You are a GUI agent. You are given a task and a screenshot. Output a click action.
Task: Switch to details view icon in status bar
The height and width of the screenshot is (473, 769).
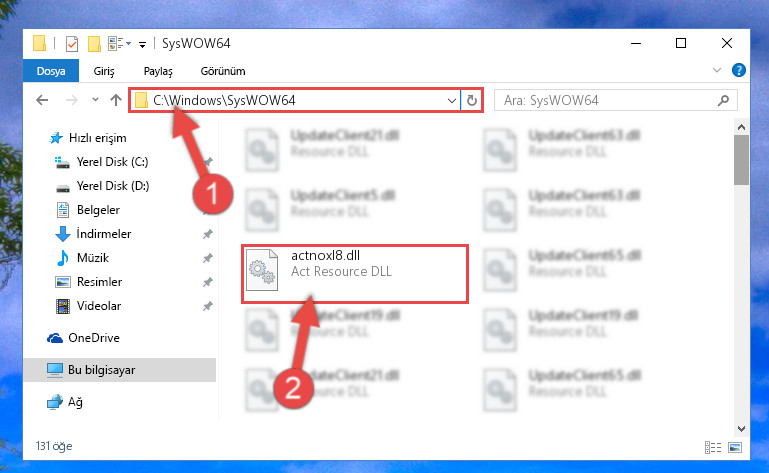(713, 447)
